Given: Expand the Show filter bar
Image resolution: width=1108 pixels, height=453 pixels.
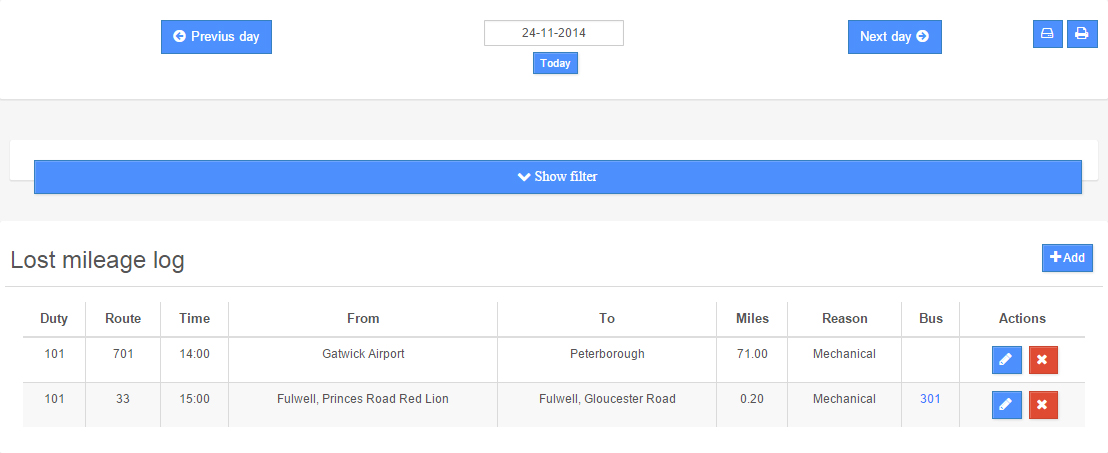Looking at the screenshot, I should pyautogui.click(x=557, y=177).
